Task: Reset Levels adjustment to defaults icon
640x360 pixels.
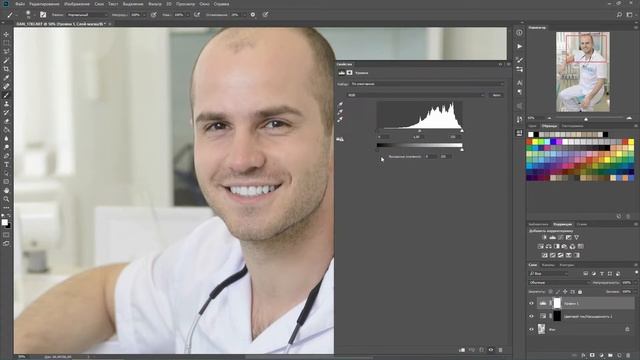Action: (481, 350)
